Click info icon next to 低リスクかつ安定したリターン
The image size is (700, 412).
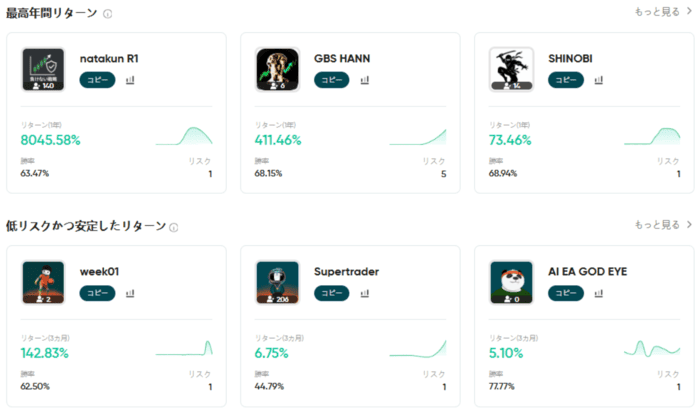point(174,227)
